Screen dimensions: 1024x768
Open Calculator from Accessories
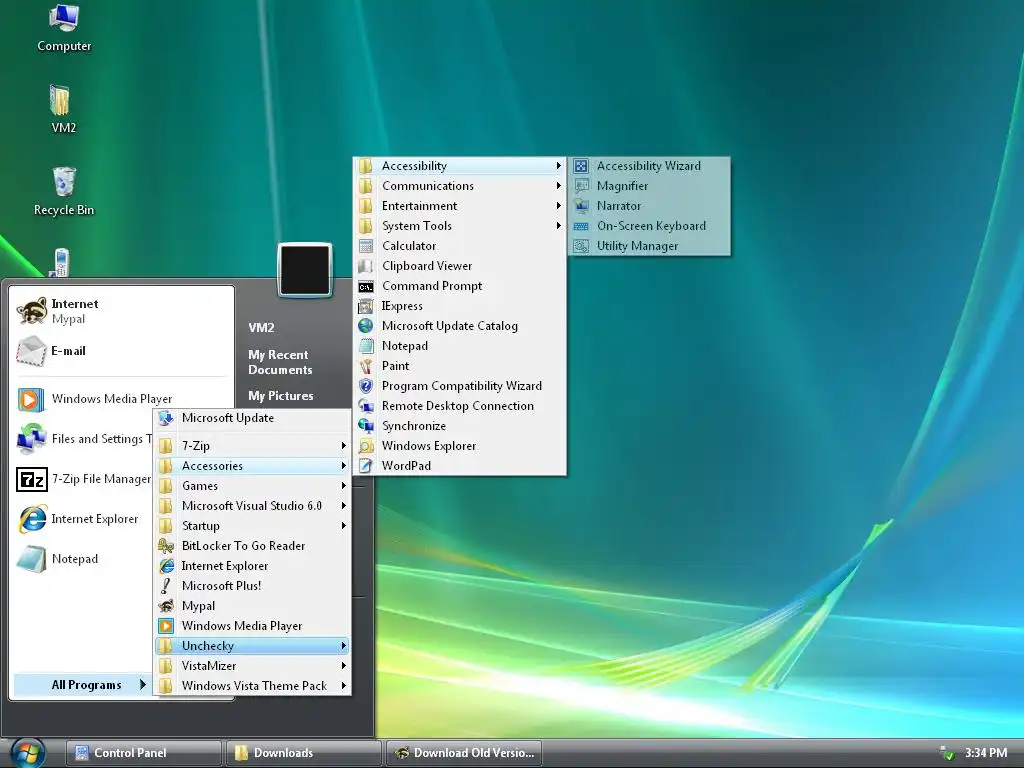pos(460,246)
